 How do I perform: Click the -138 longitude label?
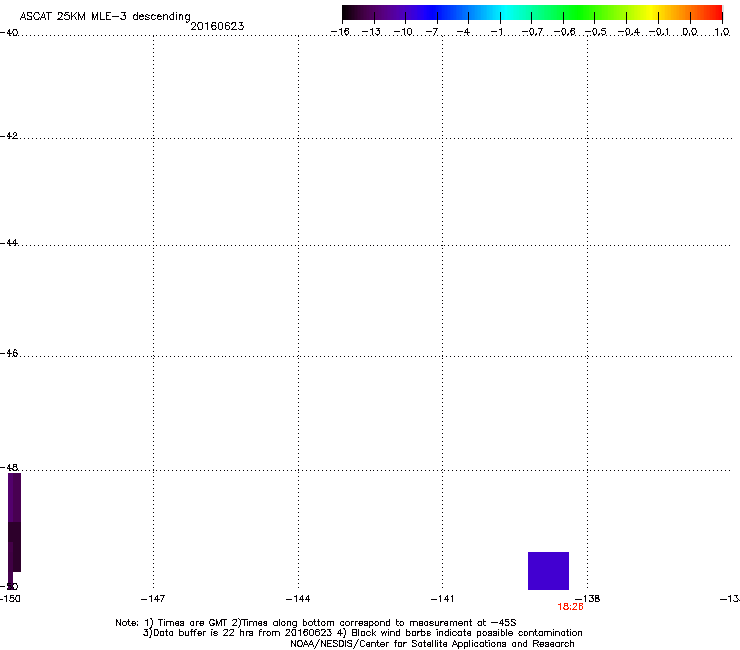pyautogui.click(x=588, y=599)
